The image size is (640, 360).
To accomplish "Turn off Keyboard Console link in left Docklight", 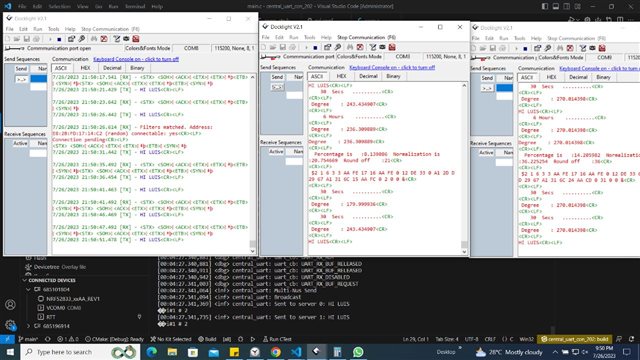I will (x=136, y=59).
